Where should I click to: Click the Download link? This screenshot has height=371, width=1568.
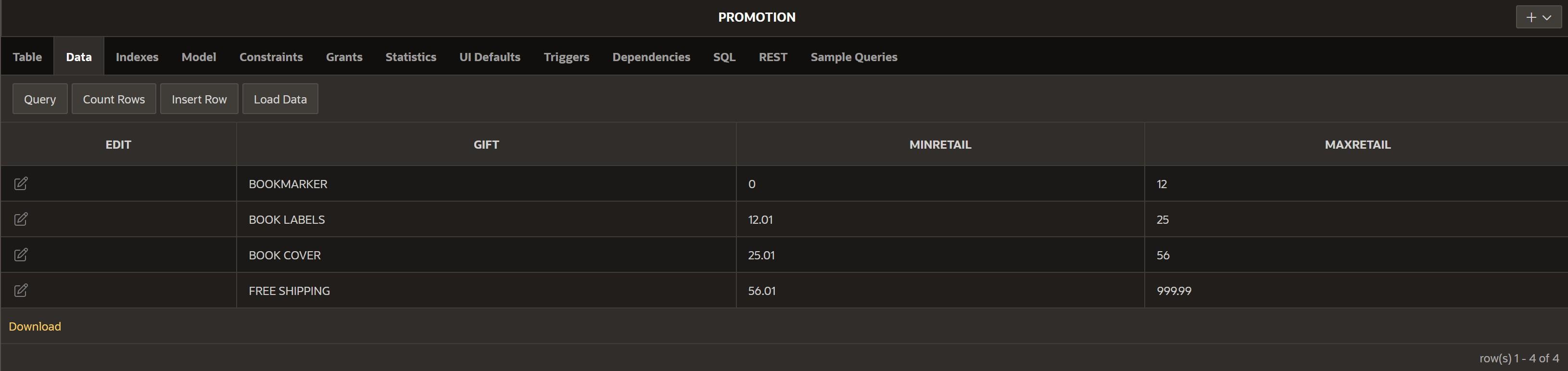pyautogui.click(x=35, y=327)
